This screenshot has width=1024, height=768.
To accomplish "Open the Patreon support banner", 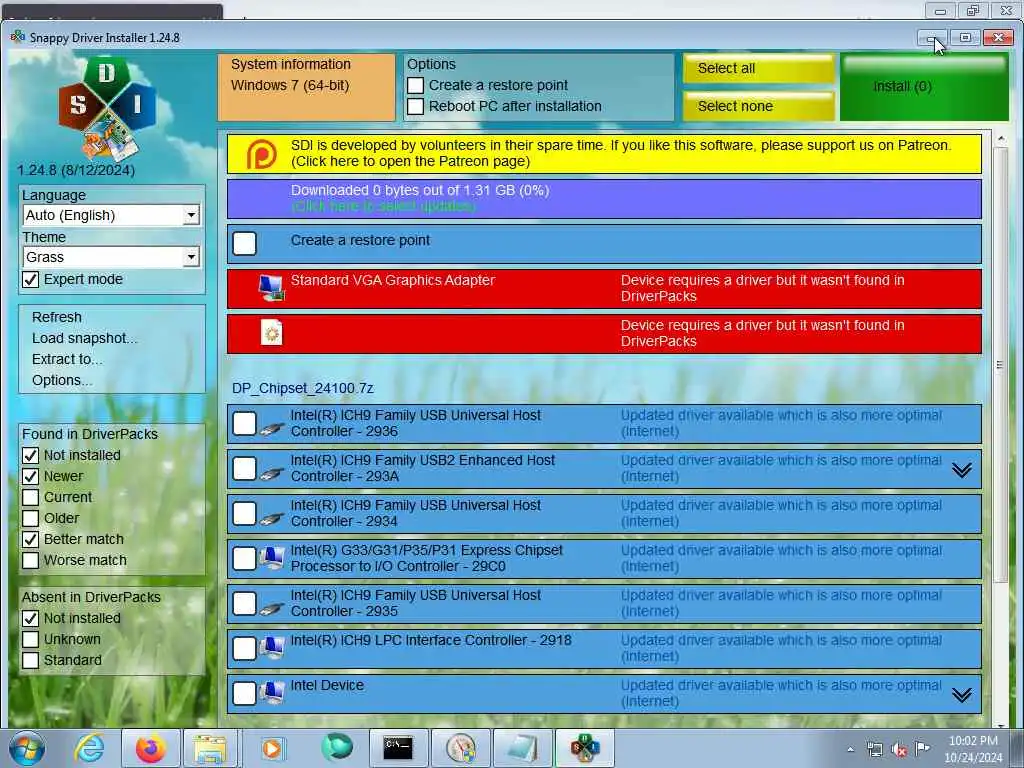I will (604, 154).
